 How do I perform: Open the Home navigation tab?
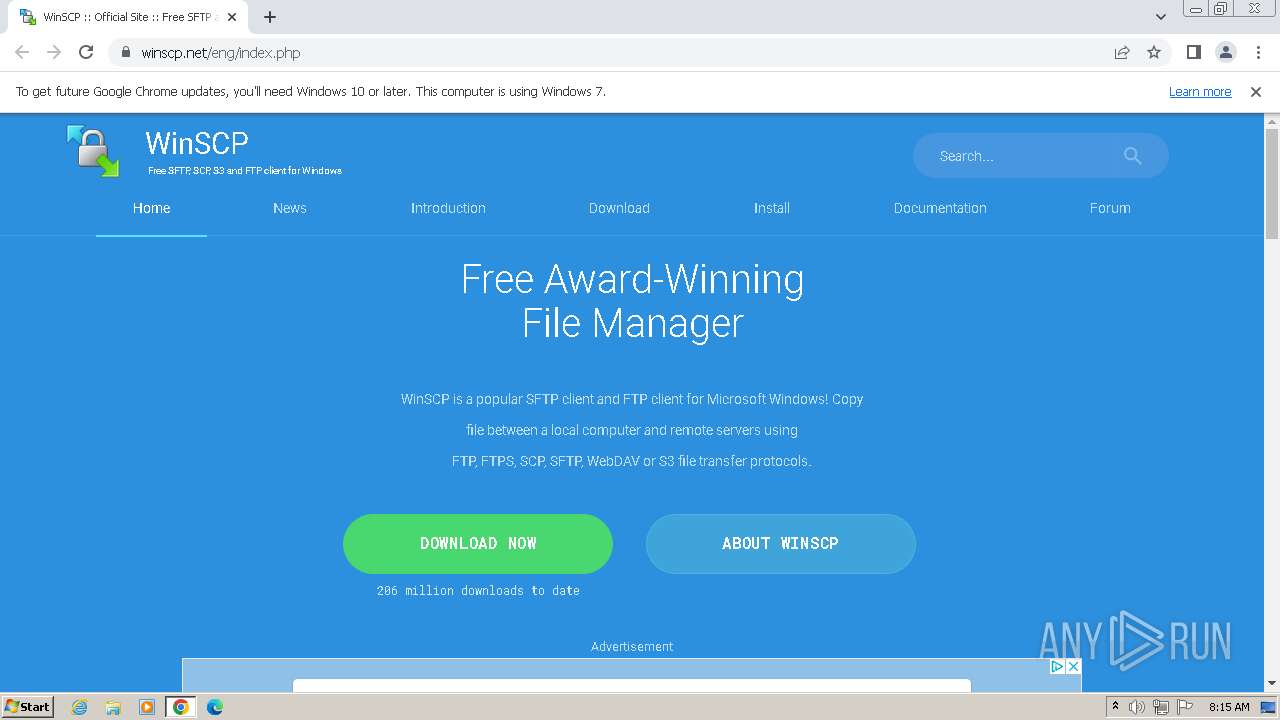pos(152,208)
